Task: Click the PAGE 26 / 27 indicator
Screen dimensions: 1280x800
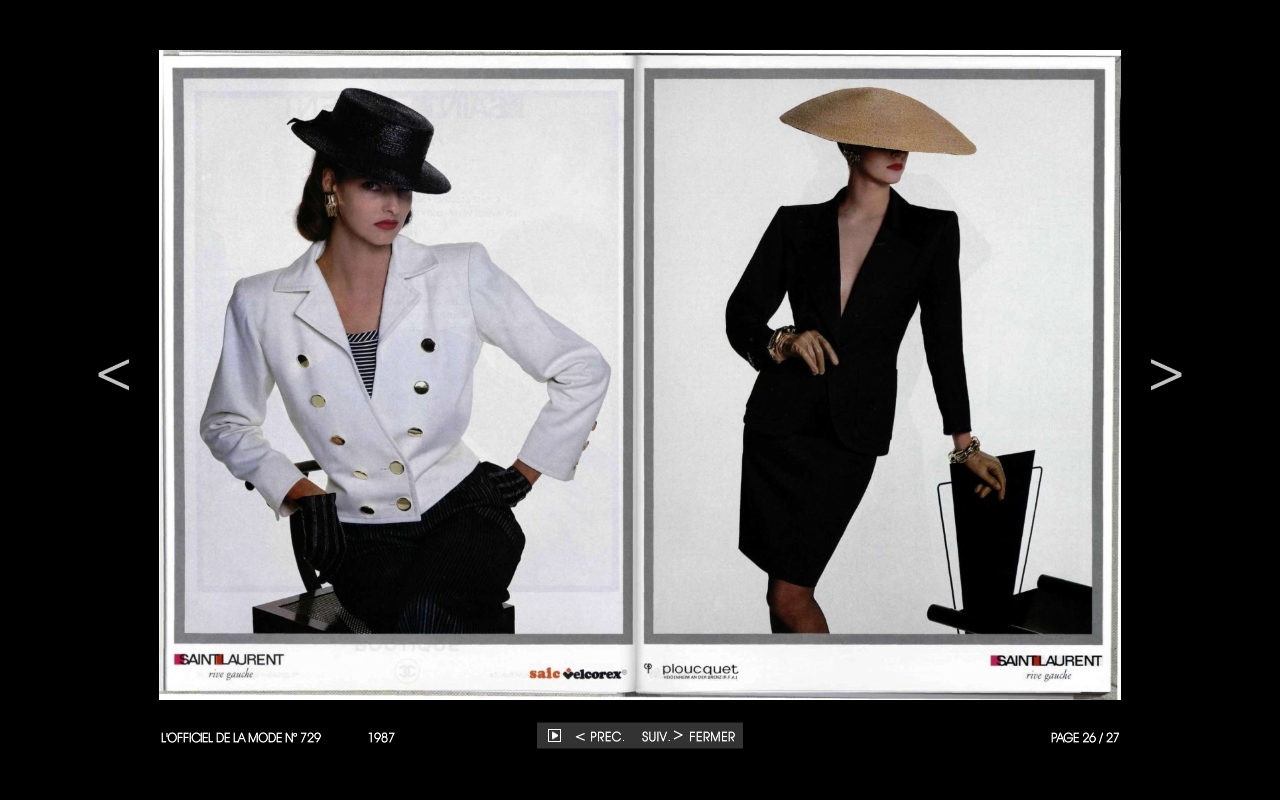Action: (x=1084, y=738)
